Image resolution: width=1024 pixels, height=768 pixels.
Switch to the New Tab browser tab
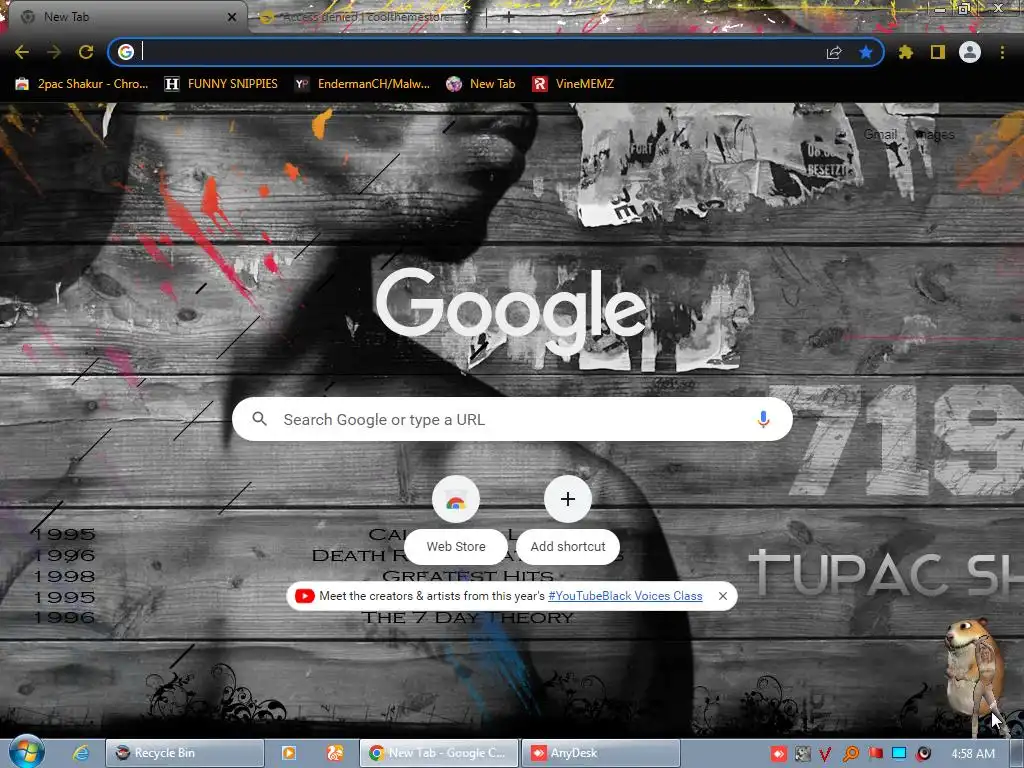[127, 17]
